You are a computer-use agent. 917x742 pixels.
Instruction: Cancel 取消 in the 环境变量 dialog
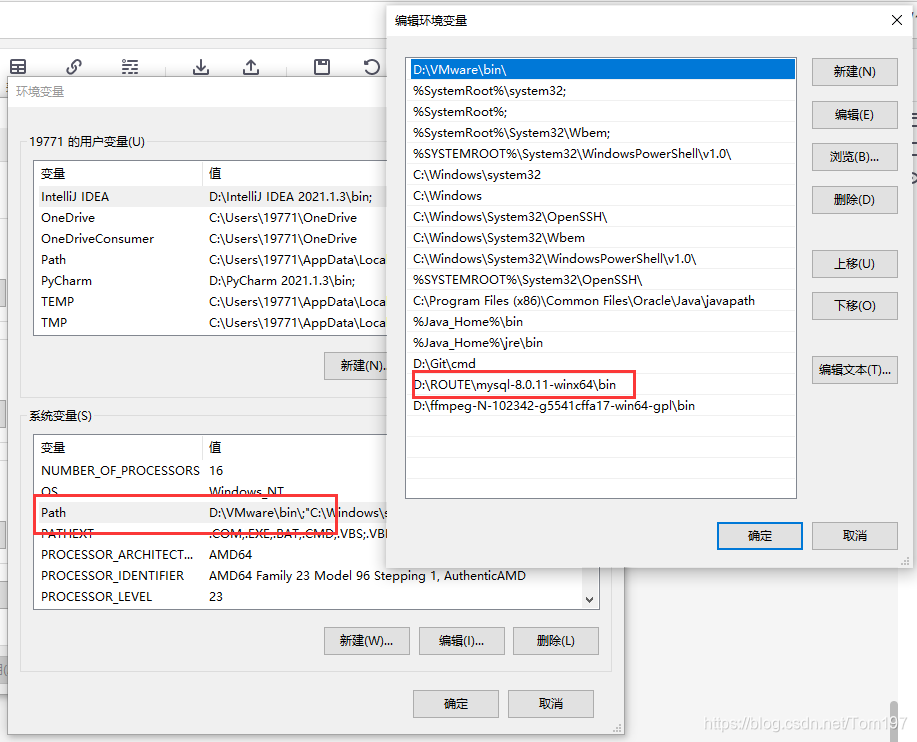(551, 704)
